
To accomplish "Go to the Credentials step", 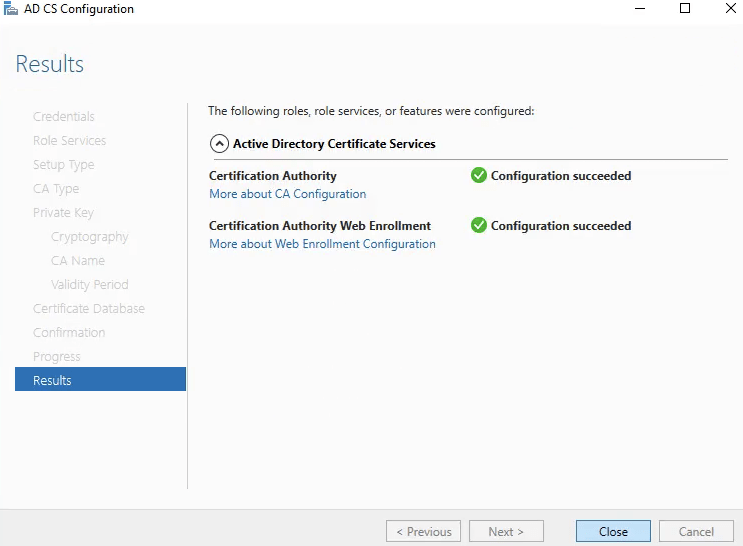I will pyautogui.click(x=64, y=117).
